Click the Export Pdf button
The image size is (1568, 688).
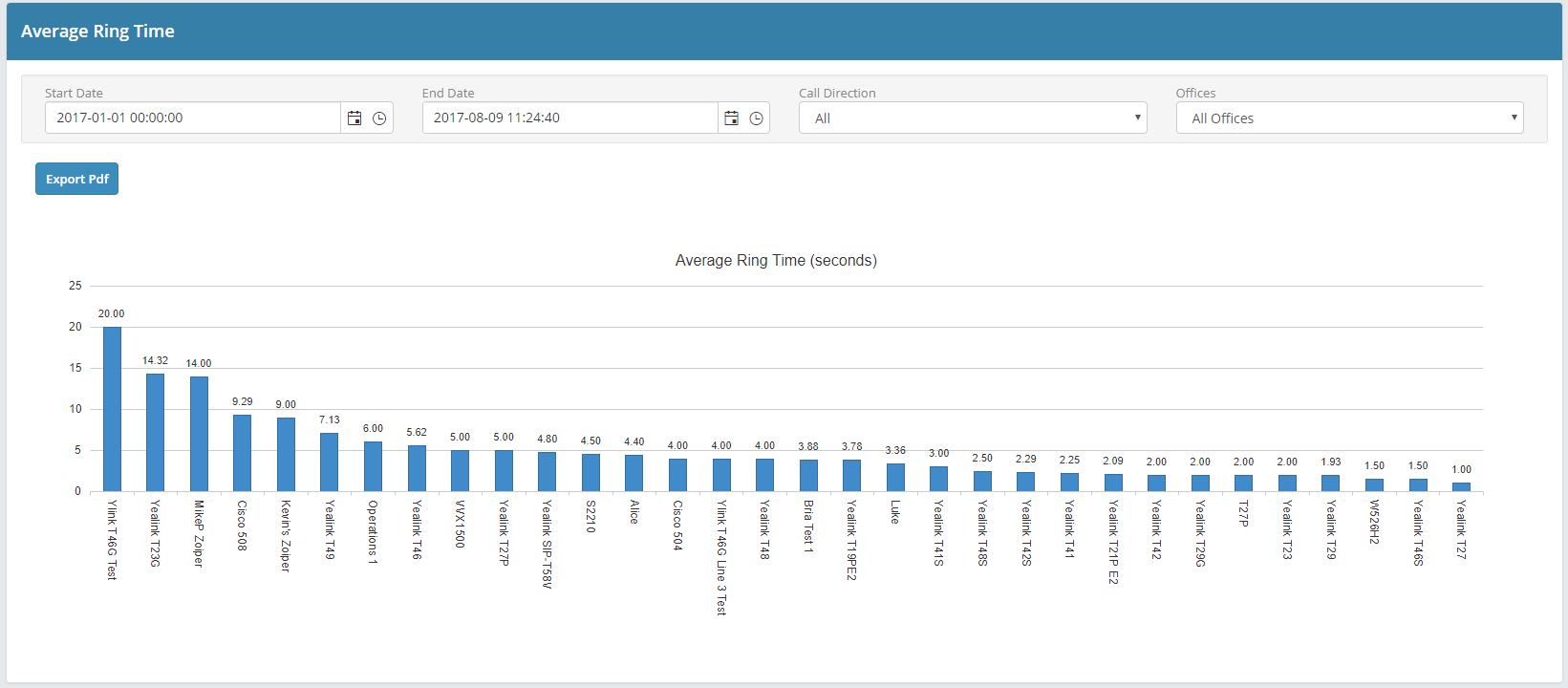pyautogui.click(x=76, y=179)
